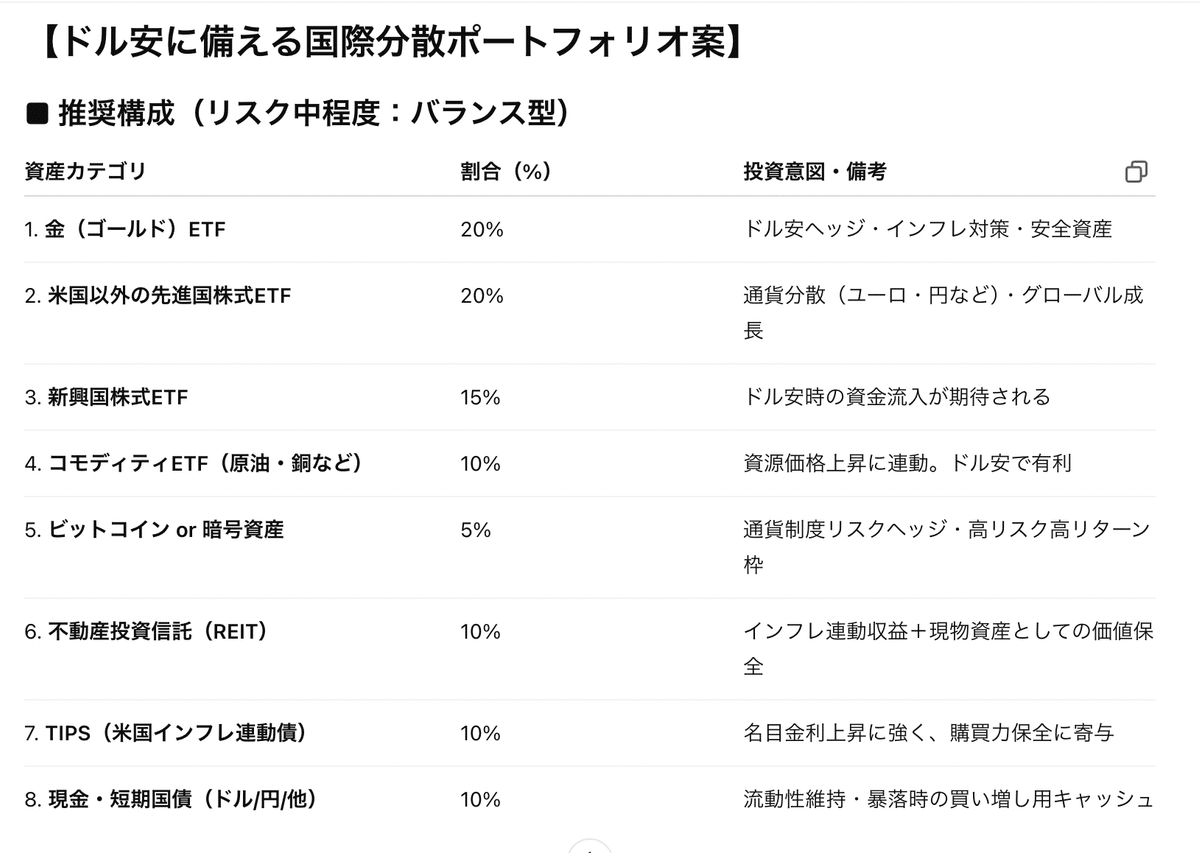Click the 割合（%） column header
The image size is (1200, 853).
click(x=506, y=171)
